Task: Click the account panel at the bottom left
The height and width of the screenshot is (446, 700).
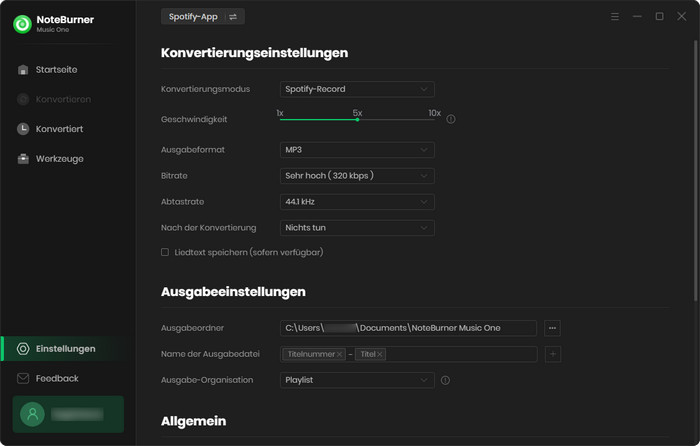Action: [x=68, y=414]
